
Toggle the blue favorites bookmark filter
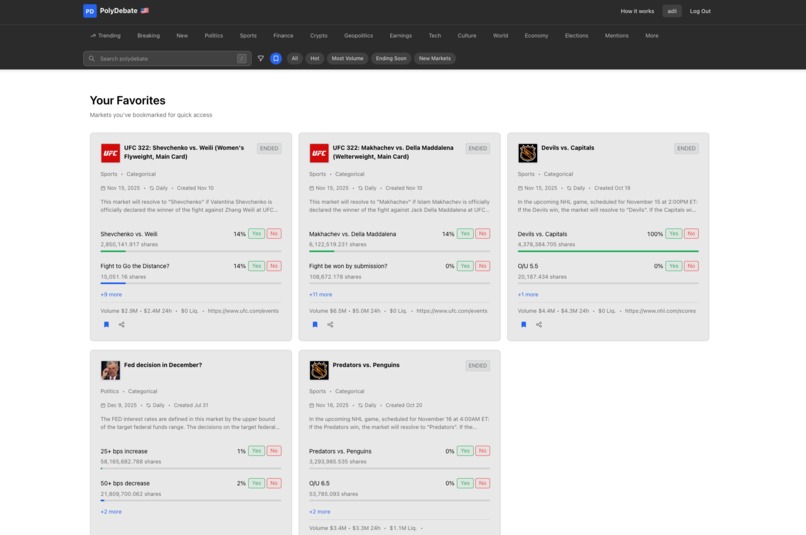[276, 59]
